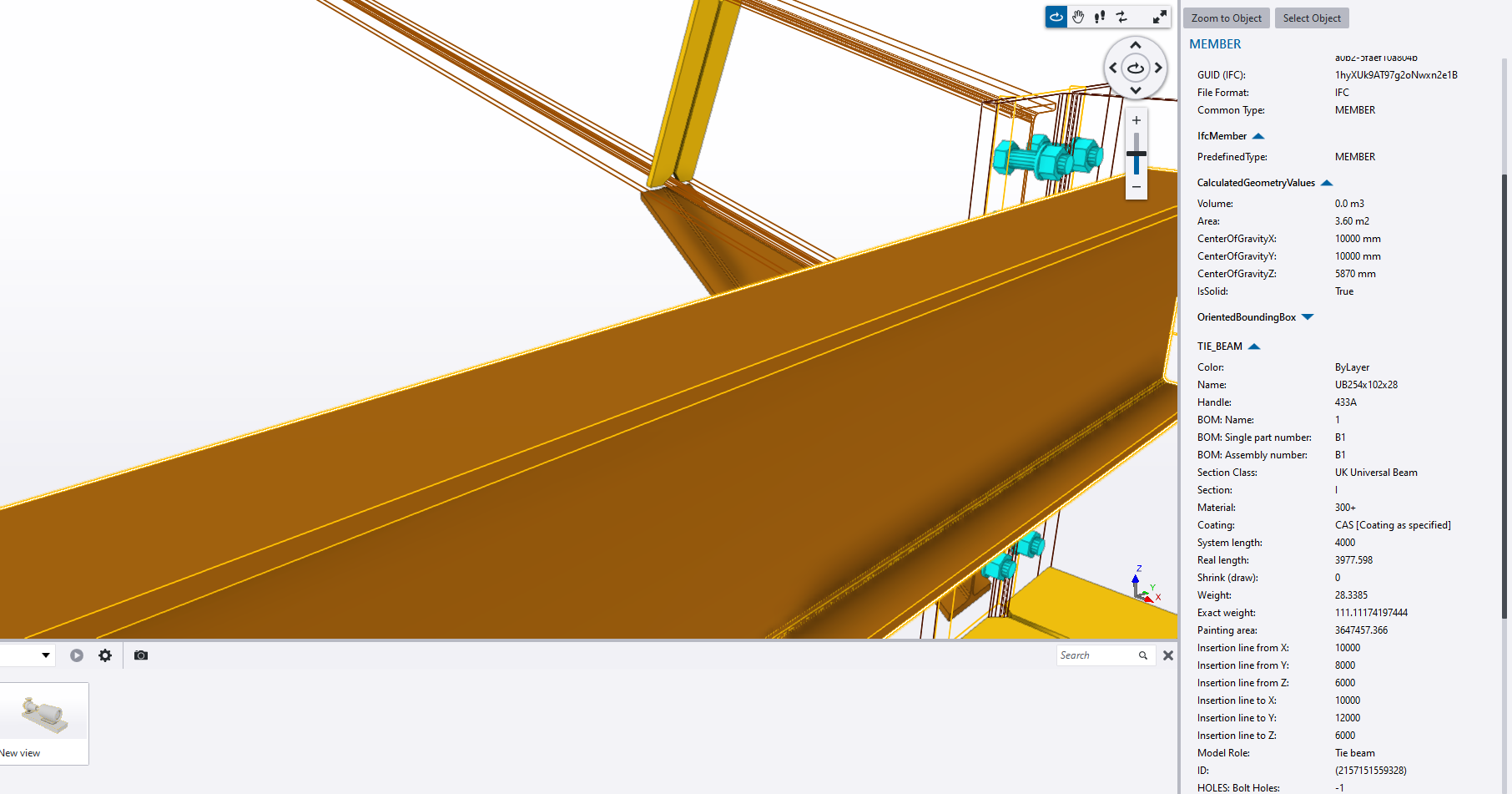The height and width of the screenshot is (794, 1512).
Task: Click the IsSolid value True
Action: [1344, 291]
